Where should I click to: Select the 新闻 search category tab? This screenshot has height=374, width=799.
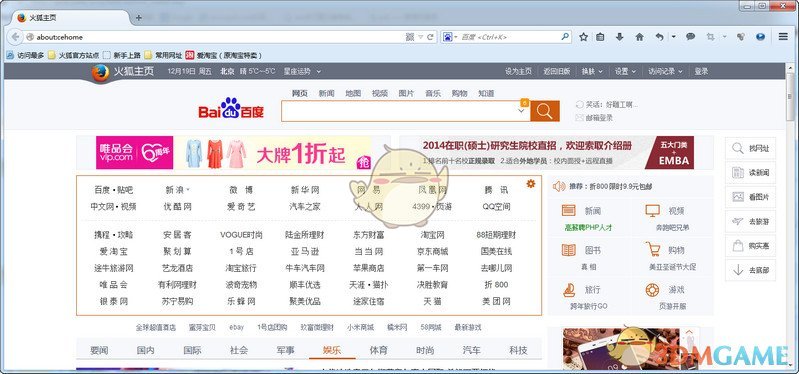[327, 93]
